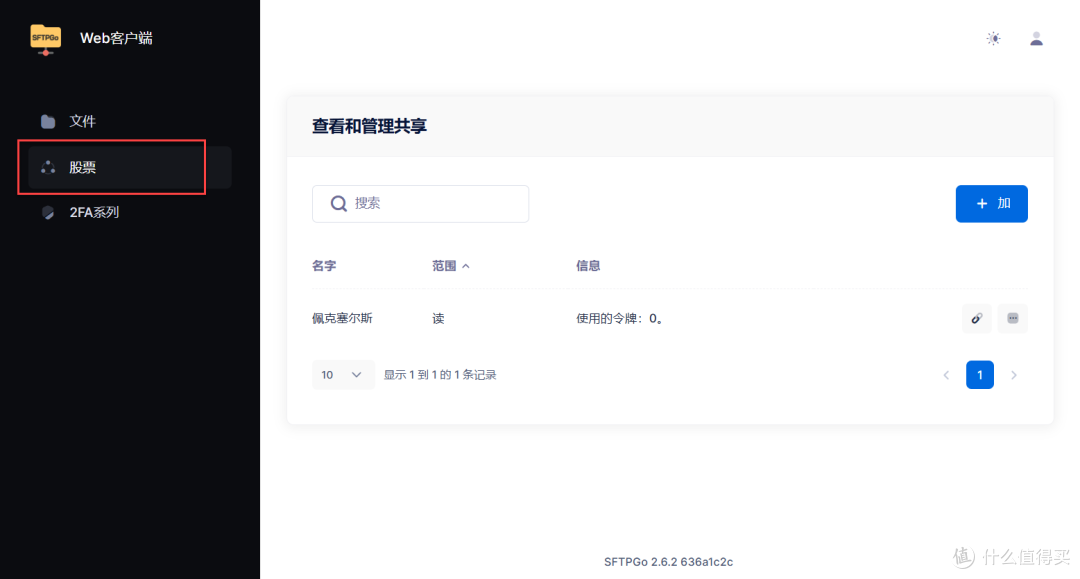
Task: Click the shield icon beside 2FA系列
Action: 48,213
